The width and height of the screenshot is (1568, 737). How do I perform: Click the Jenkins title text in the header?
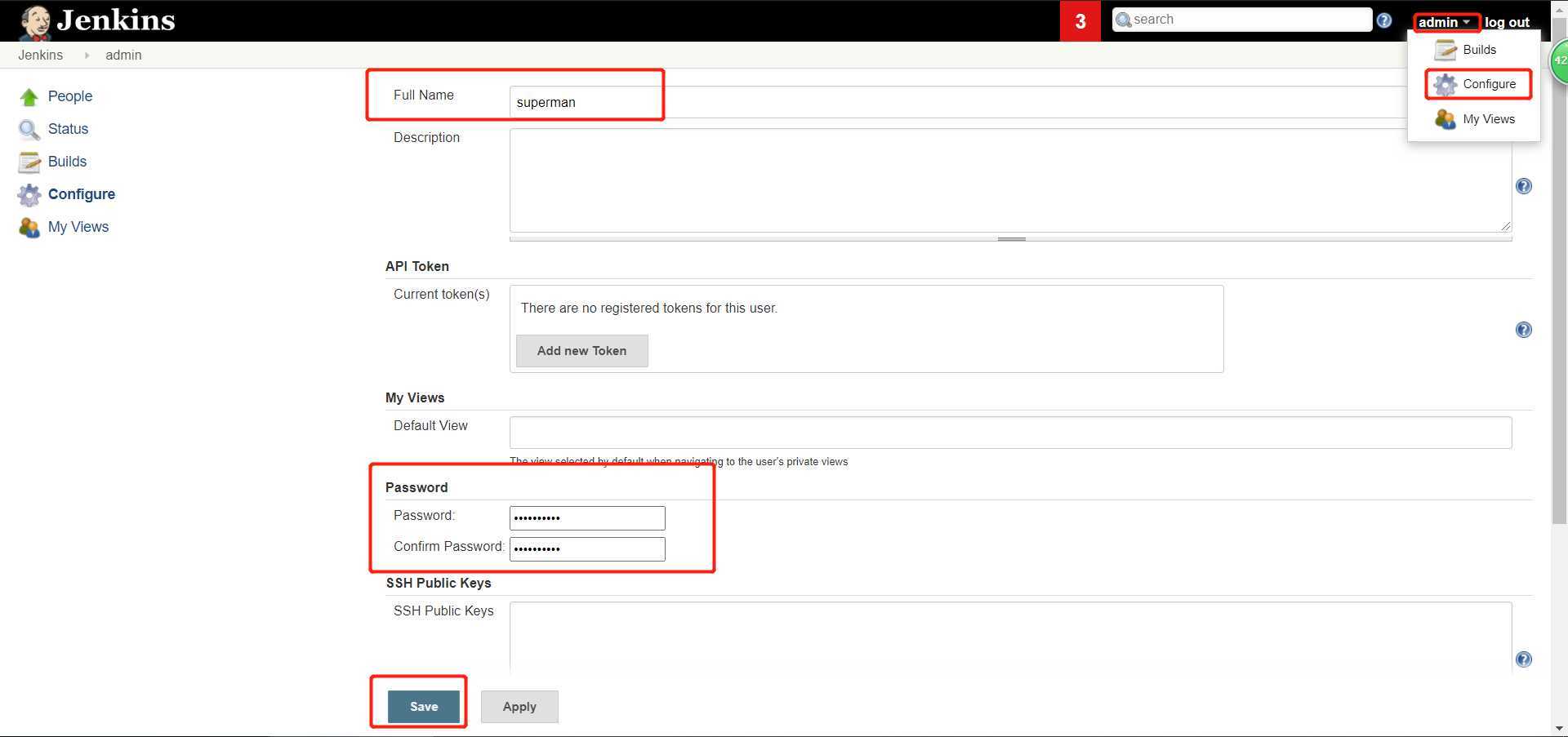(x=116, y=20)
